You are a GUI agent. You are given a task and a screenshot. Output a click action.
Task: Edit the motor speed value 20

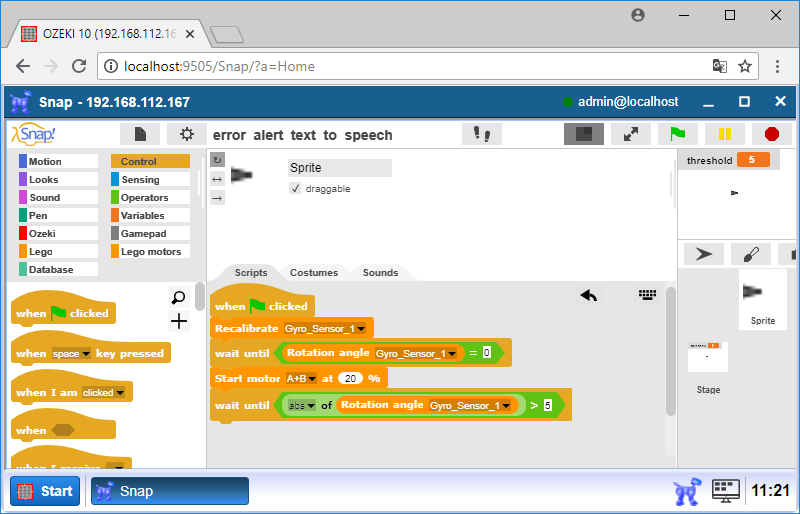[351, 379]
